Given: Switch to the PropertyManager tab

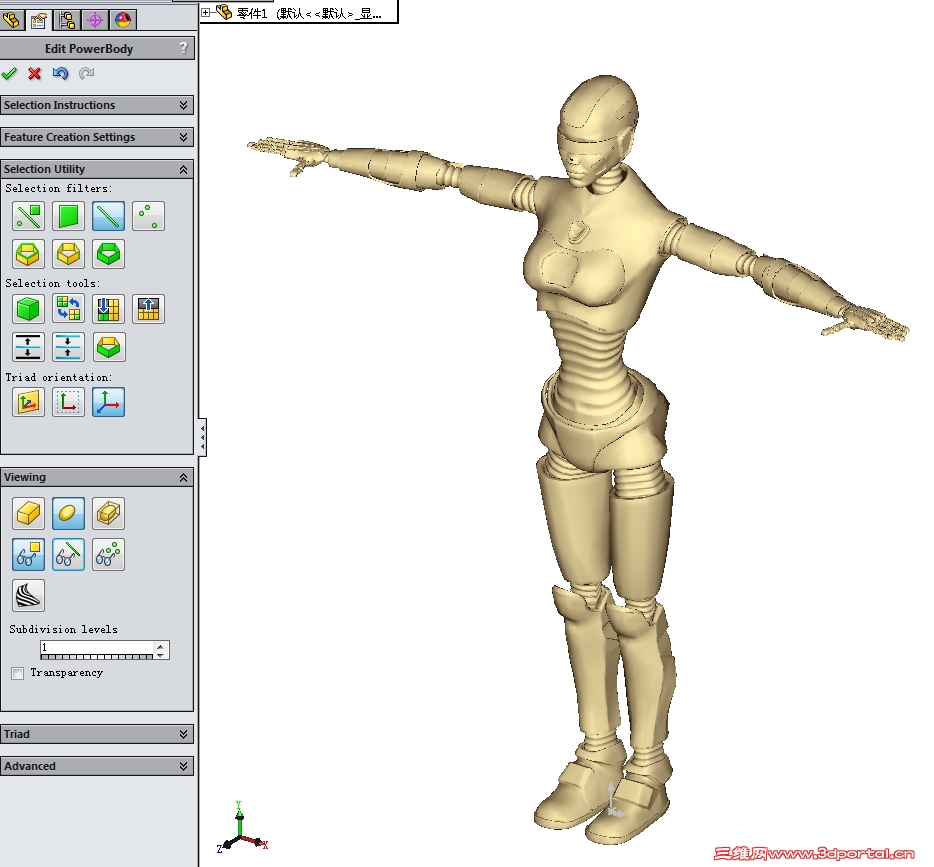Looking at the screenshot, I should click(x=39, y=20).
